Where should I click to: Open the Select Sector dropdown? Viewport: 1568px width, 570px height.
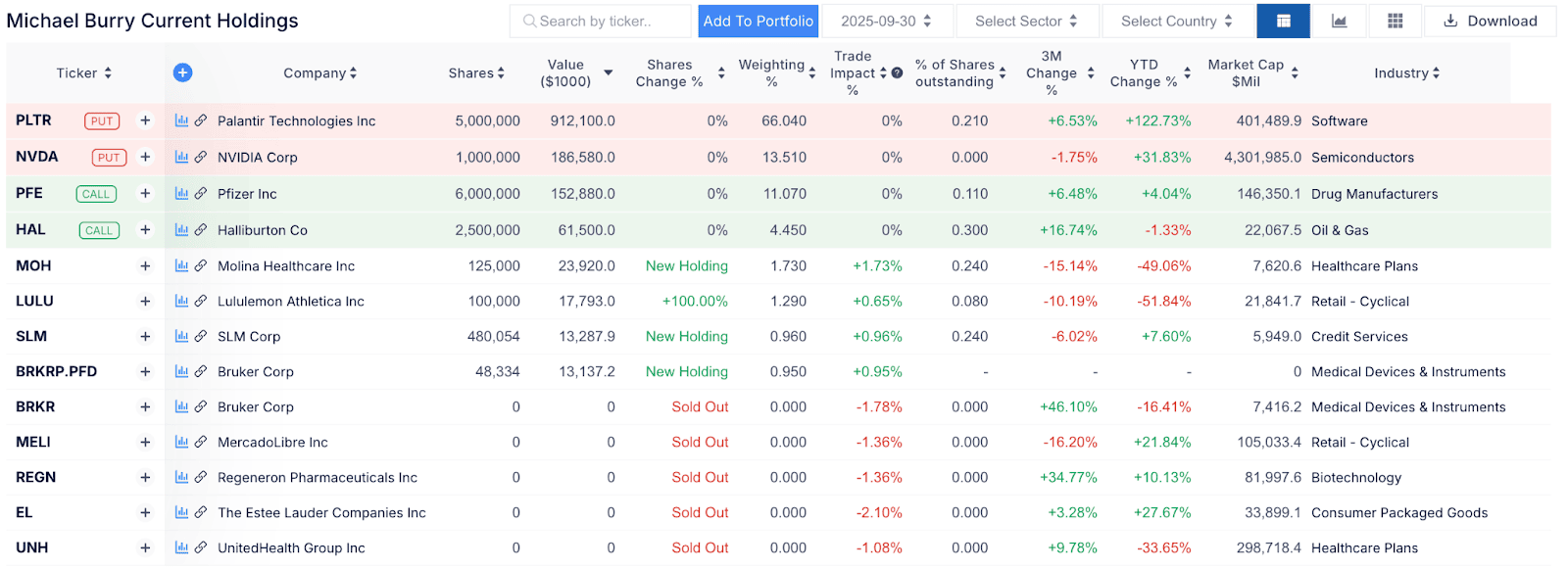click(1025, 22)
